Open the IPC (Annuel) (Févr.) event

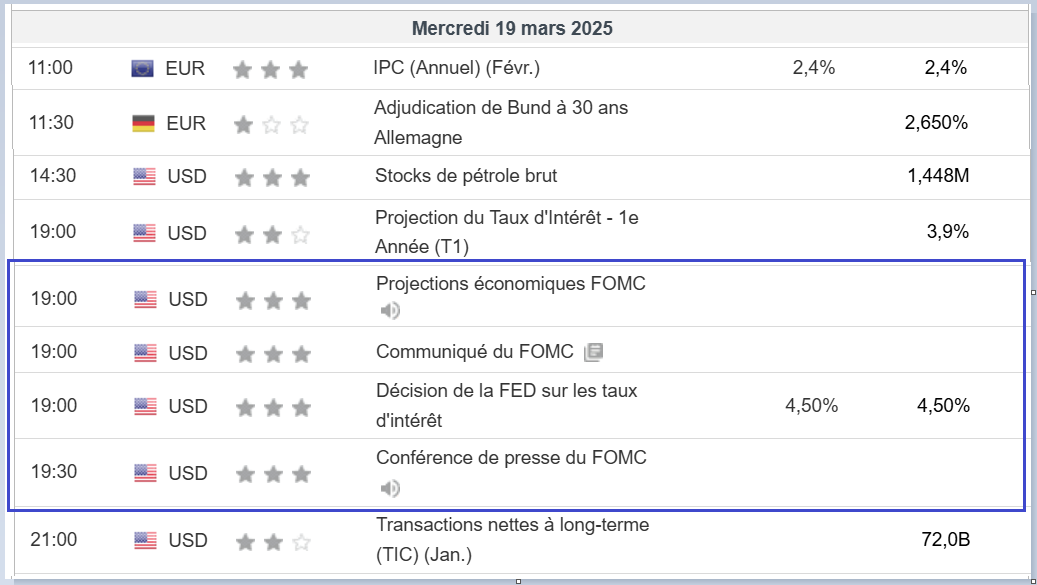coord(456,68)
